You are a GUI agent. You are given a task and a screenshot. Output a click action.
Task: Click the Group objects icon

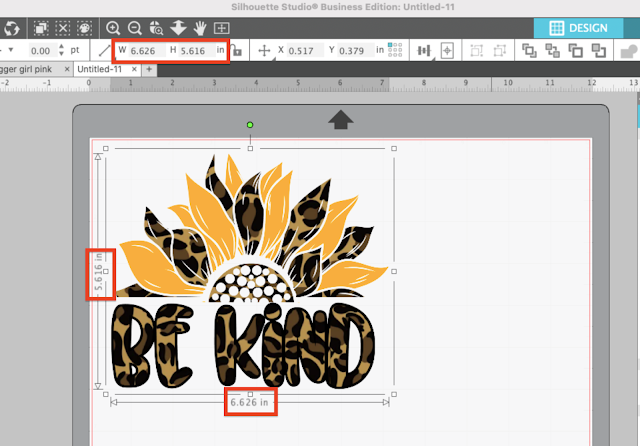click(476, 51)
